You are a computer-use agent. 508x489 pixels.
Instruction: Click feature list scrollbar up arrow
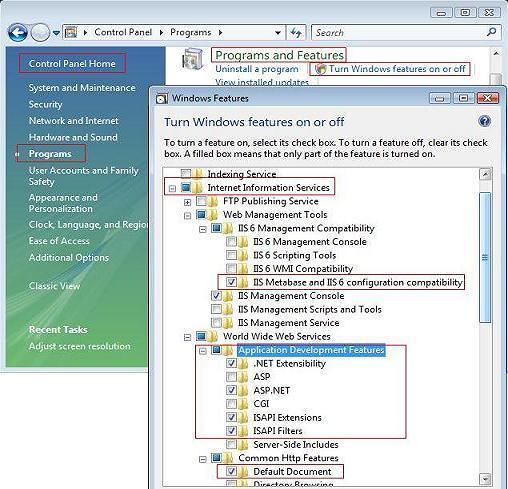tap(485, 174)
